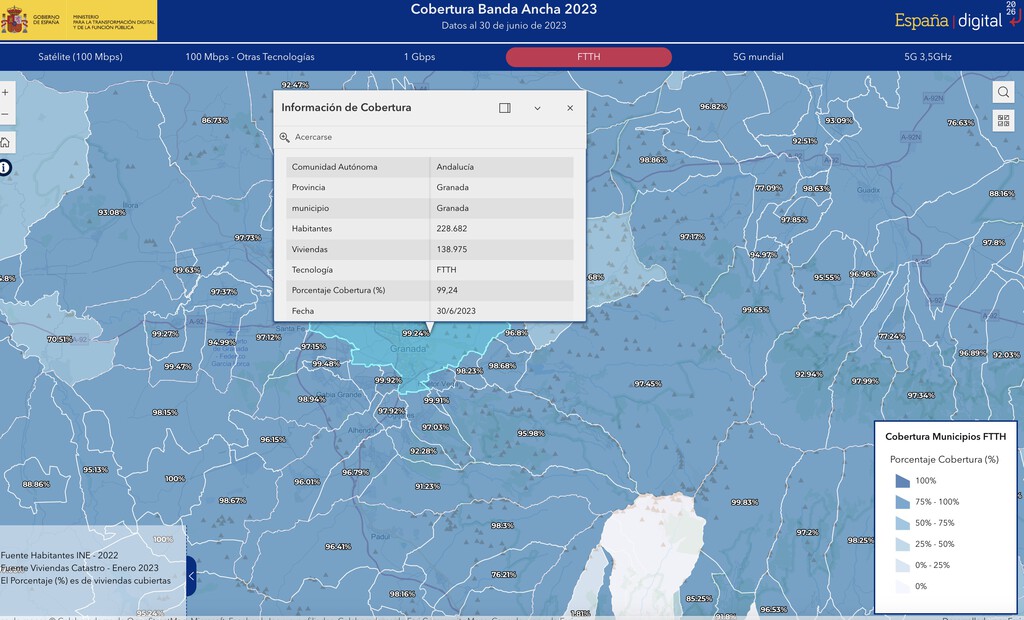
Task: Select the FTTH coverage tab
Action: coord(588,57)
